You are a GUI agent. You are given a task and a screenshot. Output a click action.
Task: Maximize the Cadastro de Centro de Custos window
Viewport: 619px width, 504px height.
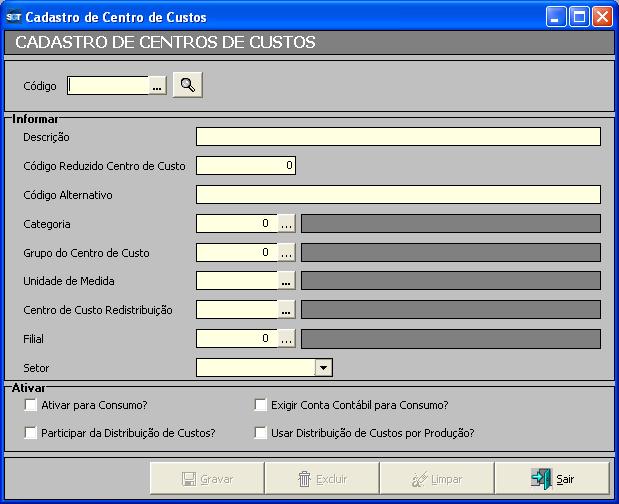coord(579,17)
